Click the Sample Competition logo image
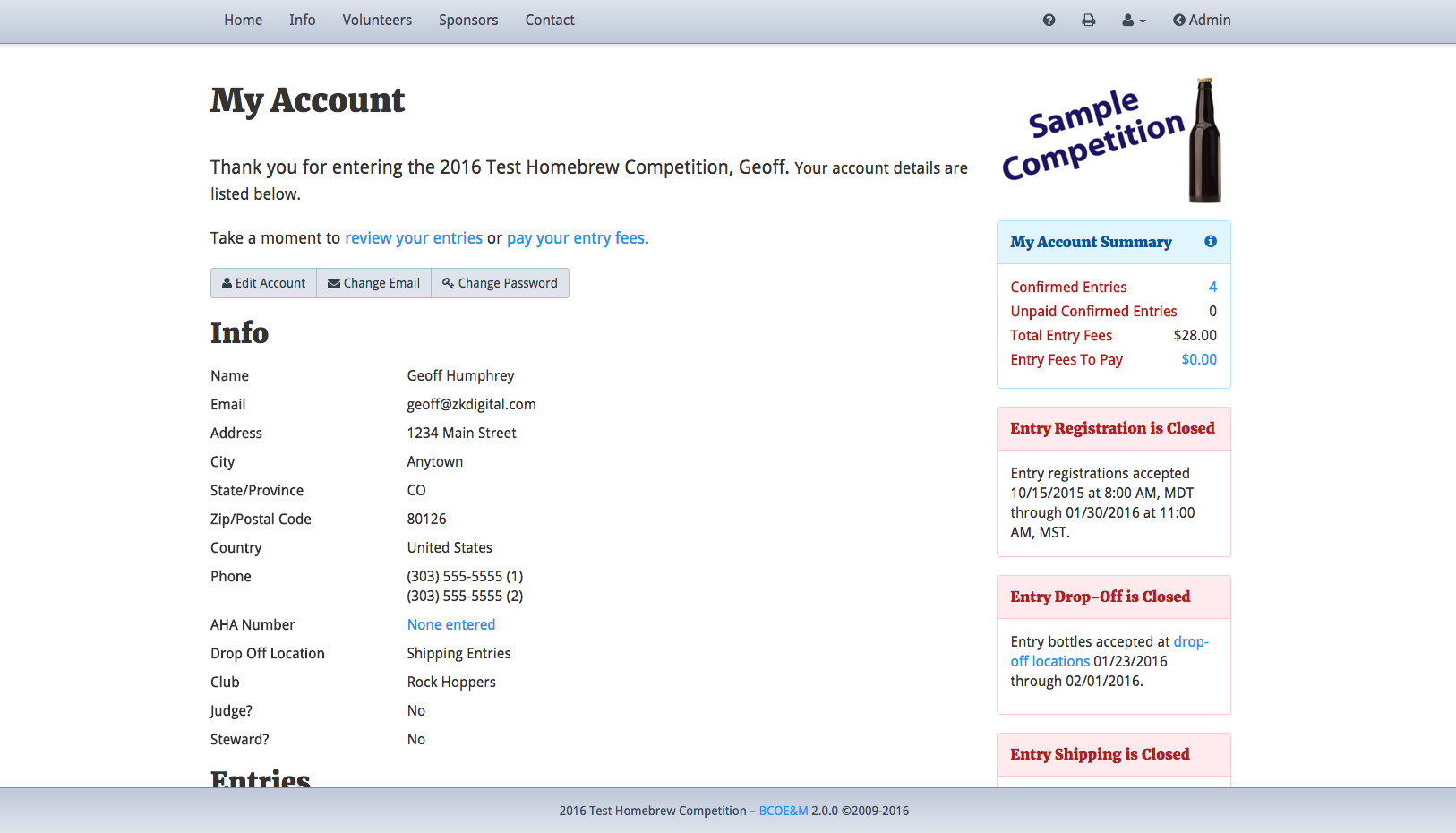Image resolution: width=1456 pixels, height=833 pixels. coord(1113,139)
